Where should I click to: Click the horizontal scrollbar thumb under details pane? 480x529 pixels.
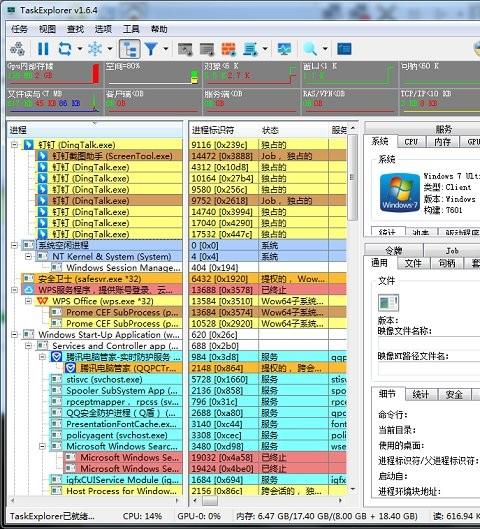click(x=209, y=501)
